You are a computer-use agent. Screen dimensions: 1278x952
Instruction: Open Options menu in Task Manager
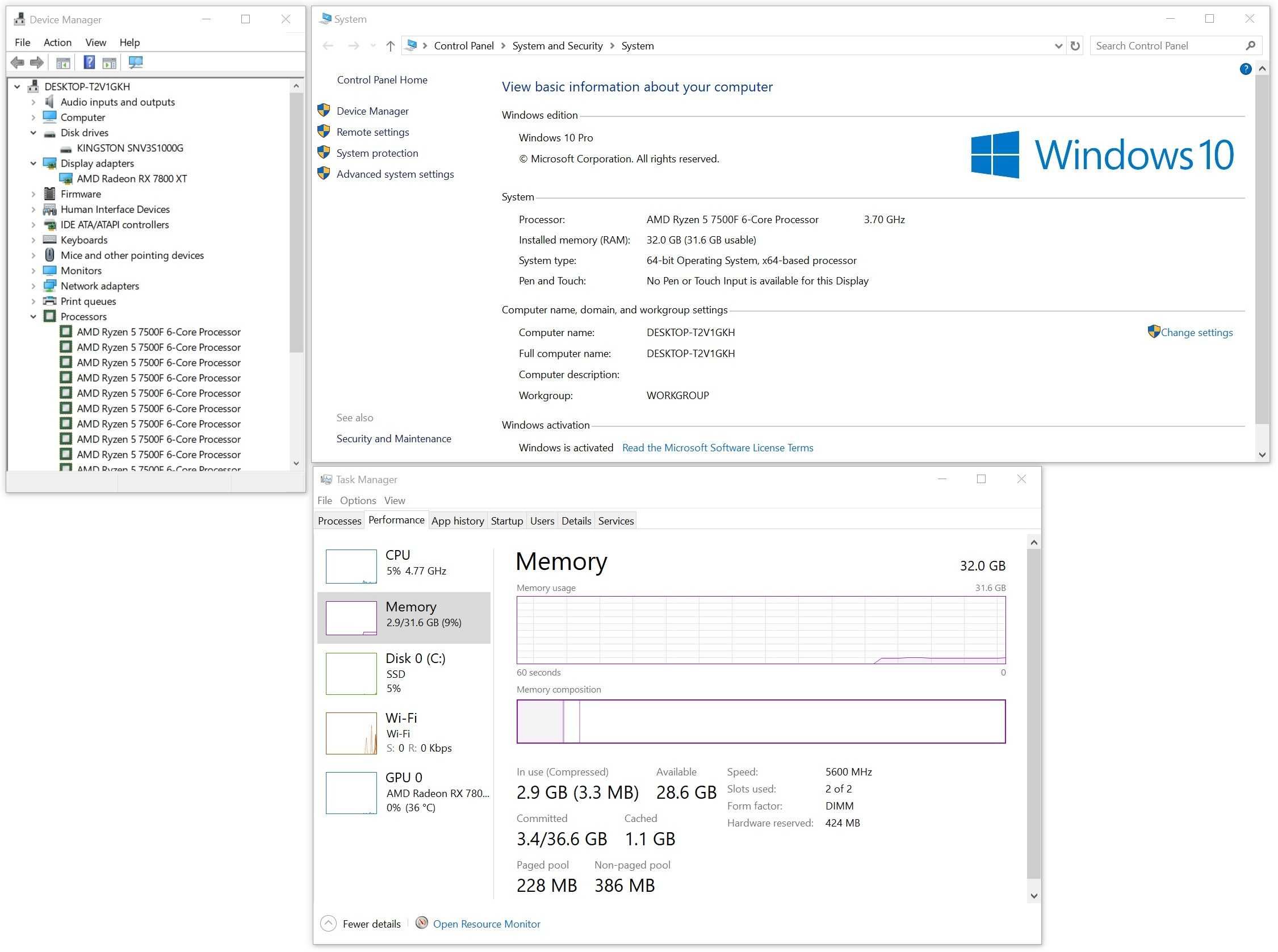pyautogui.click(x=358, y=500)
